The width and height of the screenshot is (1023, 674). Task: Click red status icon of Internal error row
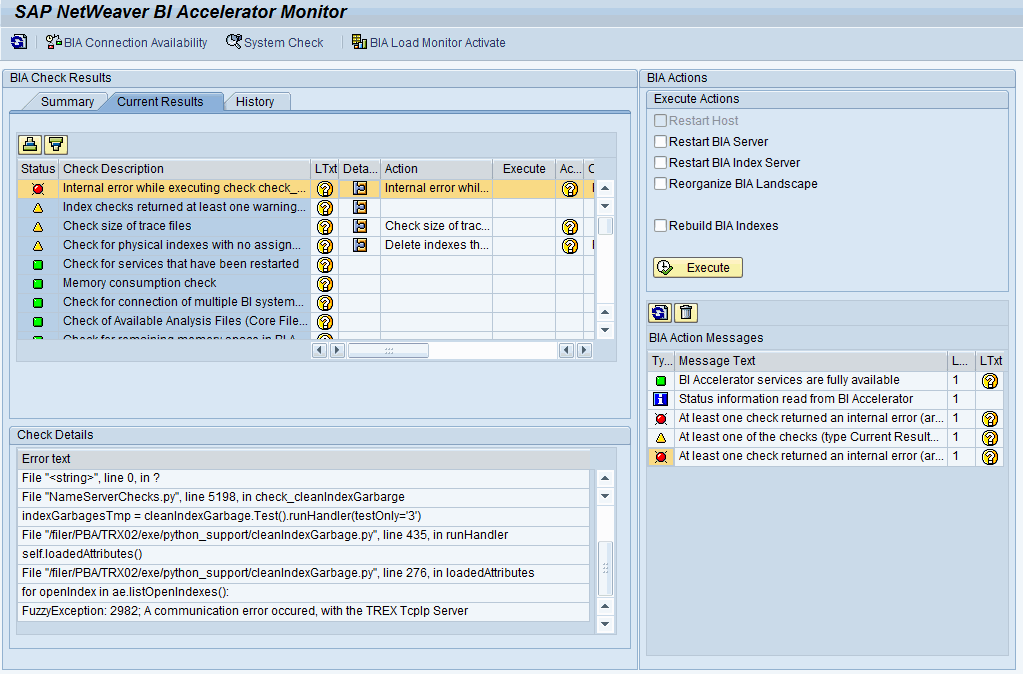(38, 189)
